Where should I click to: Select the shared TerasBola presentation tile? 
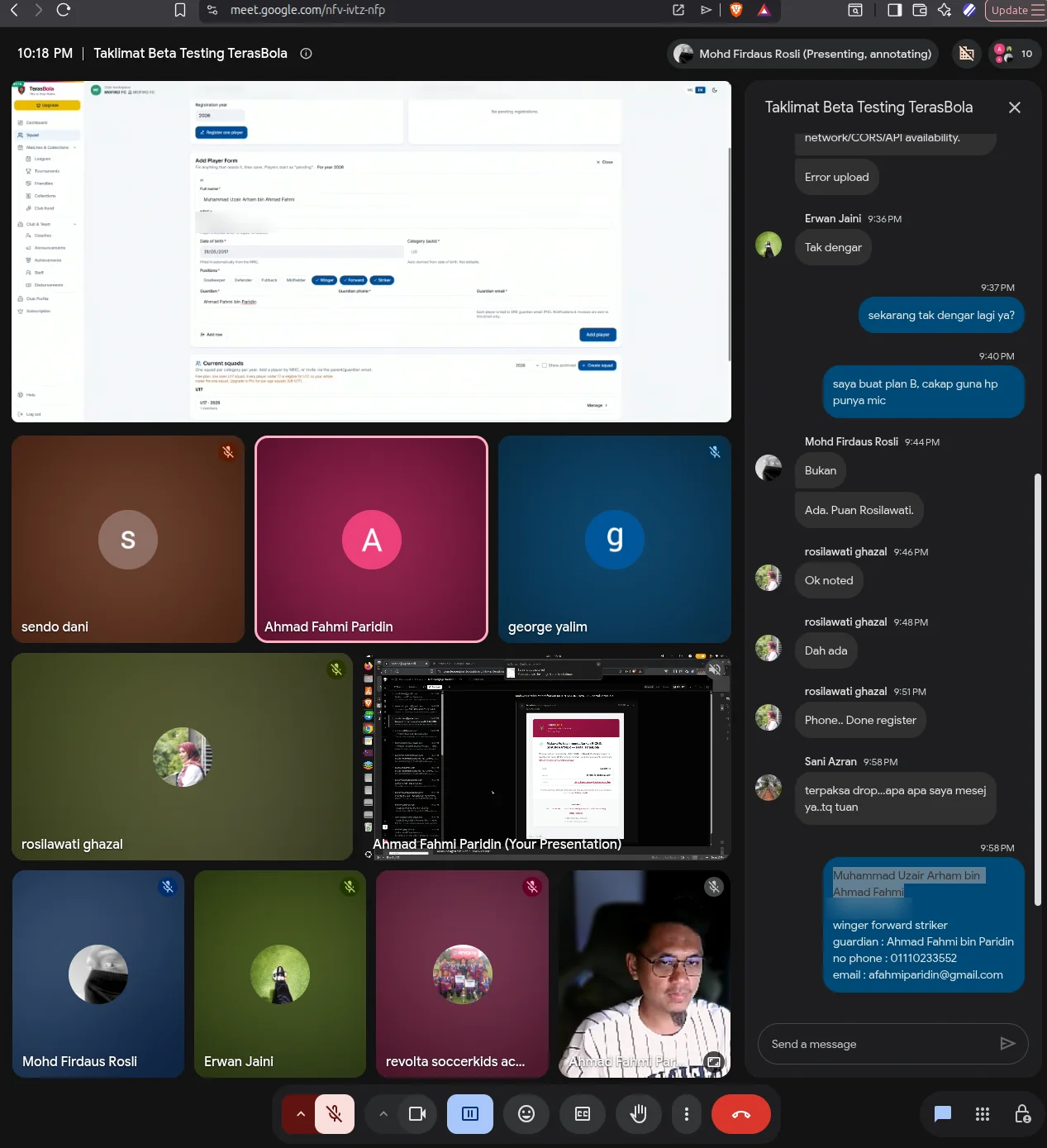371,251
